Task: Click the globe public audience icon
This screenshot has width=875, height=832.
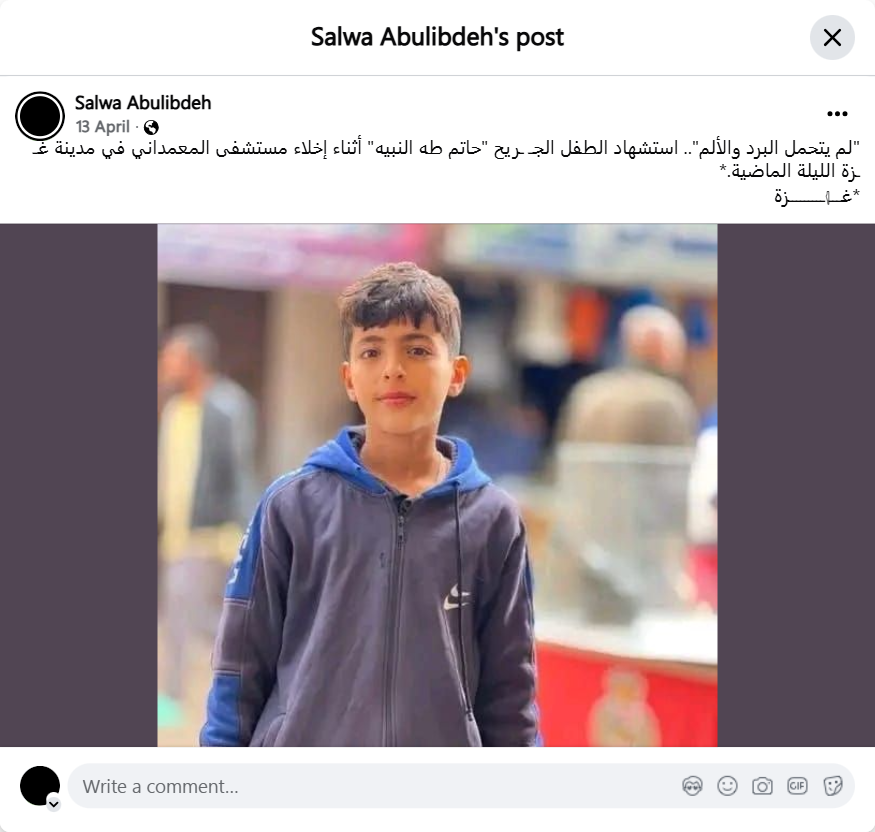Action: click(x=151, y=128)
